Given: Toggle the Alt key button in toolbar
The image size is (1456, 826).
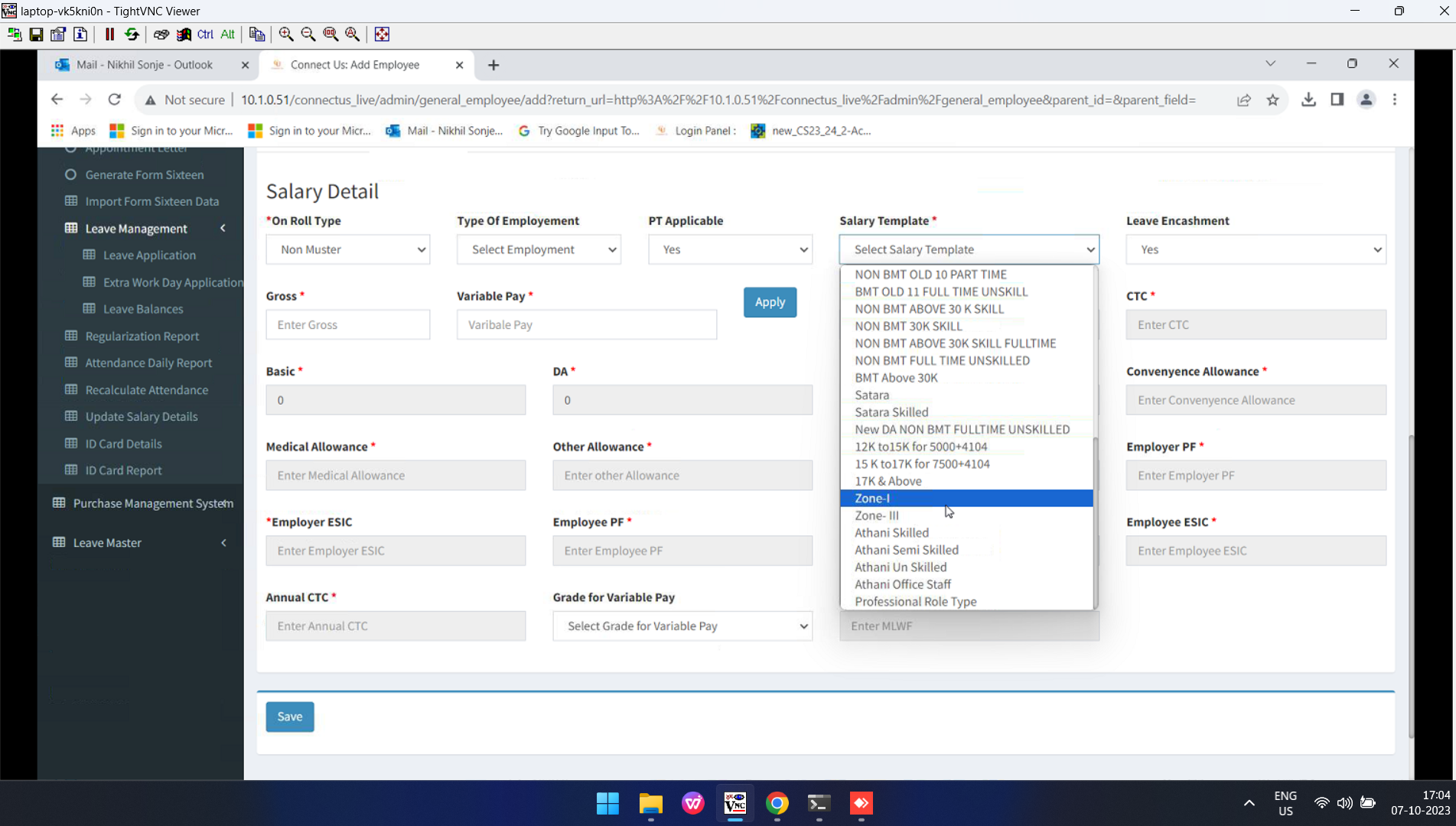Looking at the screenshot, I should click(227, 34).
